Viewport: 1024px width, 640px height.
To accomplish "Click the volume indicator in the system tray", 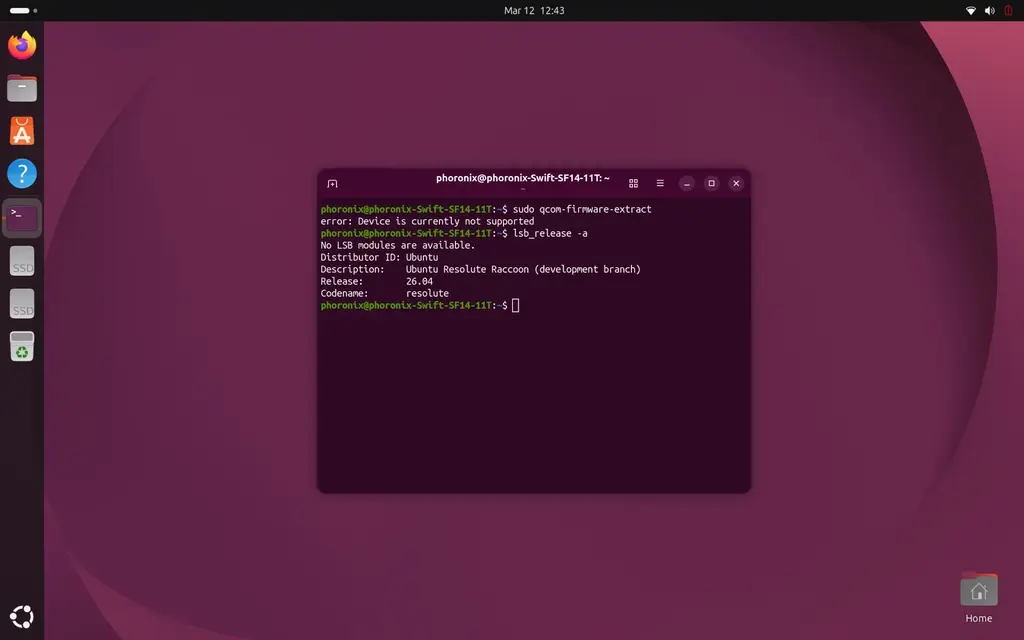I will [x=989, y=10].
